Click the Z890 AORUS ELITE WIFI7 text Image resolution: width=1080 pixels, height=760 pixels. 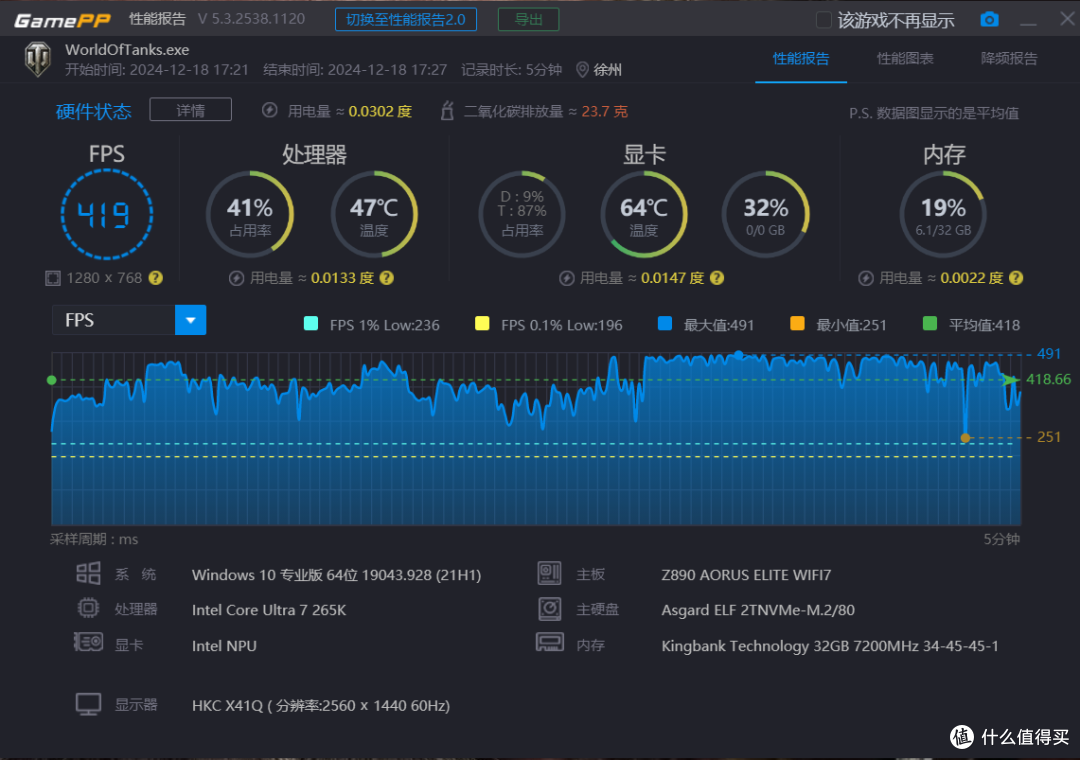[746, 575]
